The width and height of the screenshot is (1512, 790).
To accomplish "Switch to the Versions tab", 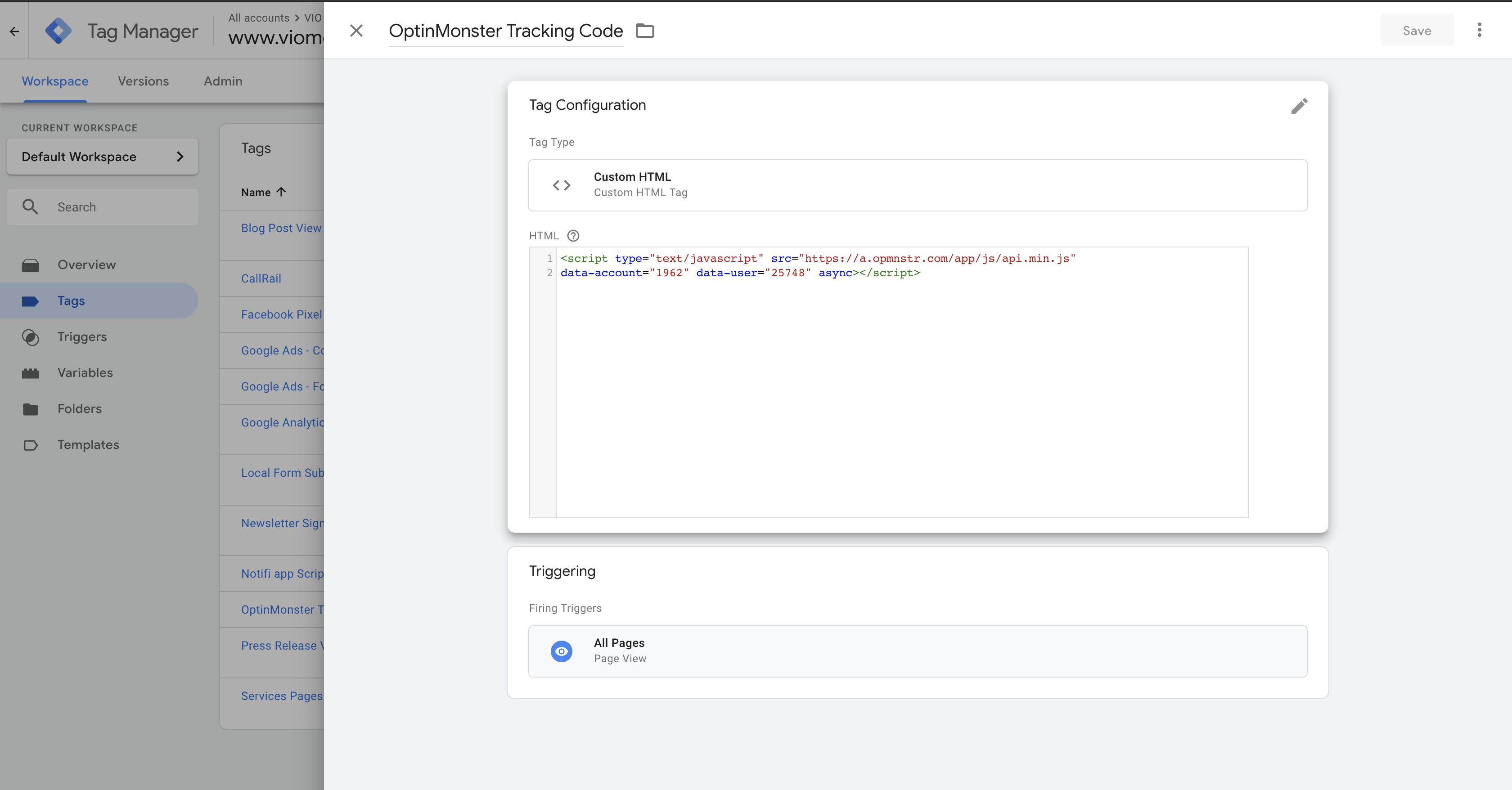I will [x=143, y=81].
